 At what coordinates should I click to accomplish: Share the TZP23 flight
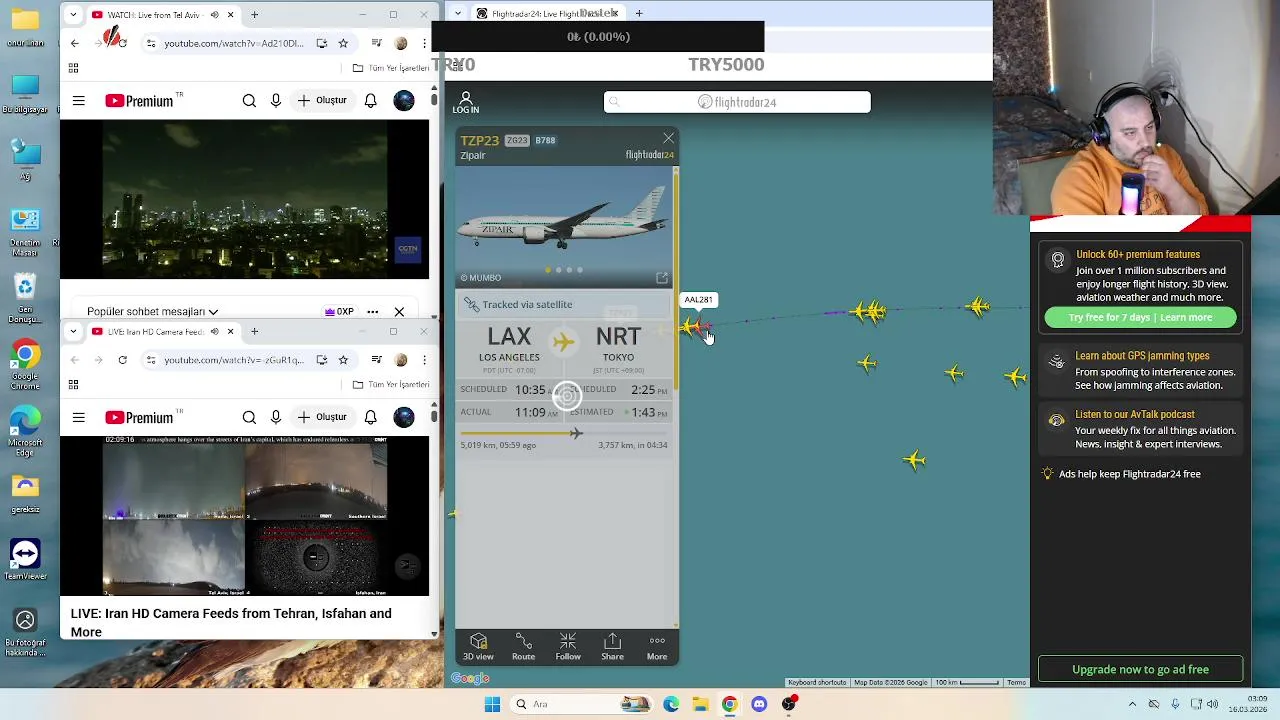point(612,646)
